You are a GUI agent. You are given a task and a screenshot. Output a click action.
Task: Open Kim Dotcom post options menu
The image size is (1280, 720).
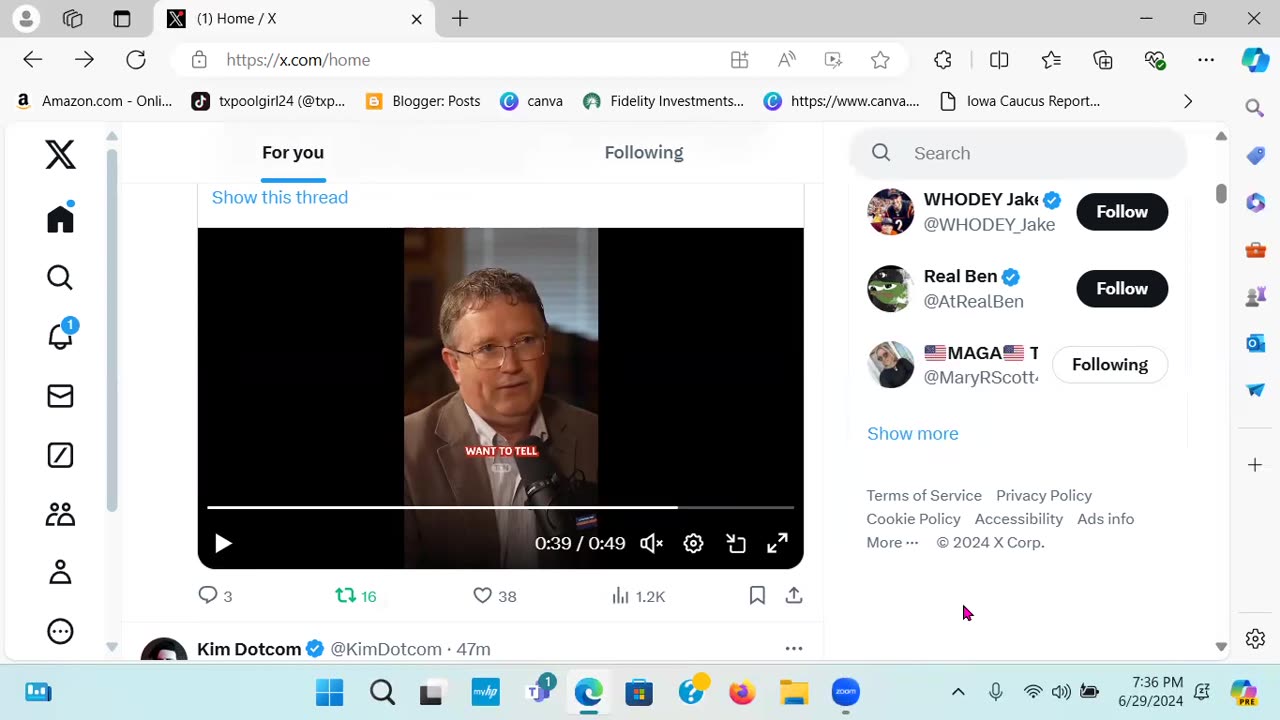coord(794,648)
